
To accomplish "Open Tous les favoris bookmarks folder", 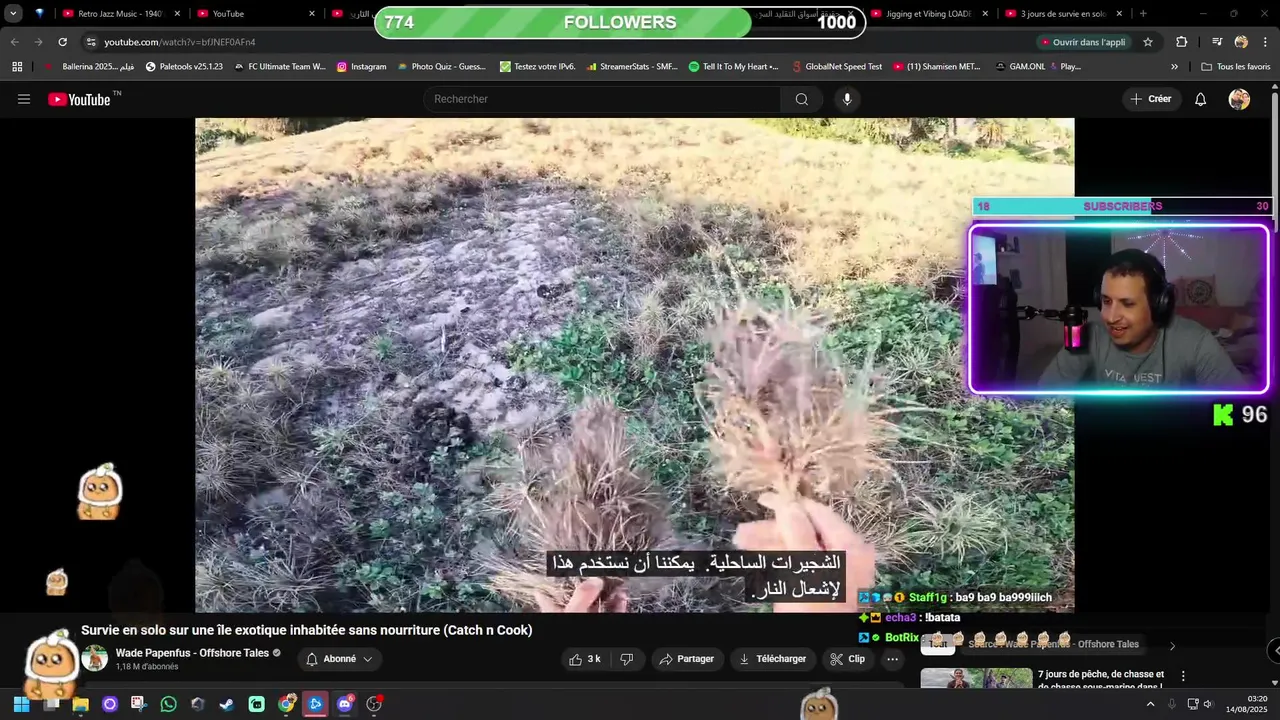I will pos(1236,67).
